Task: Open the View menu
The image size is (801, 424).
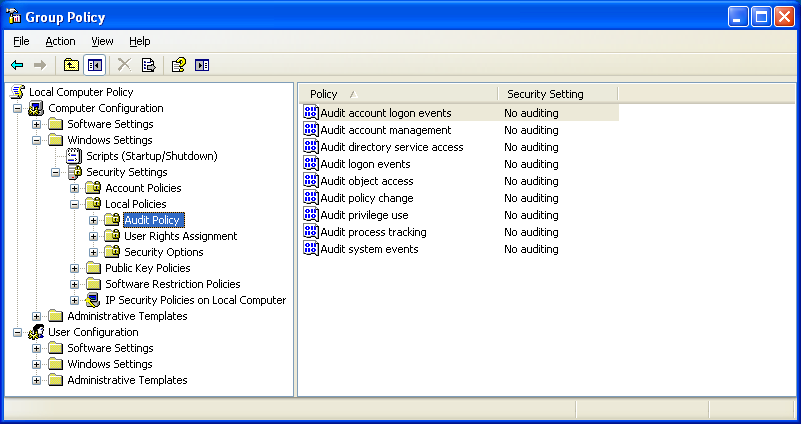Action: coord(102,41)
